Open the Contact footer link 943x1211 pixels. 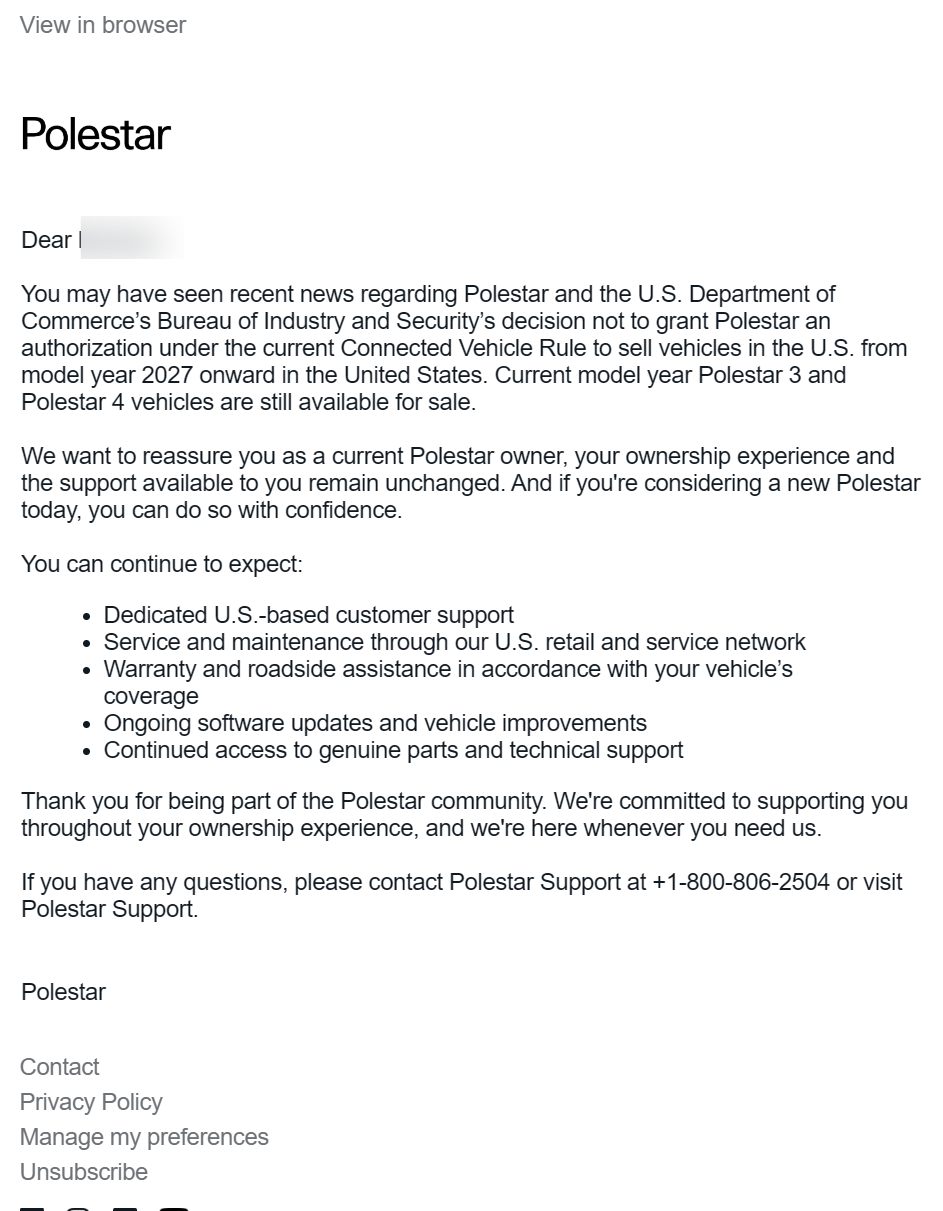click(60, 1067)
